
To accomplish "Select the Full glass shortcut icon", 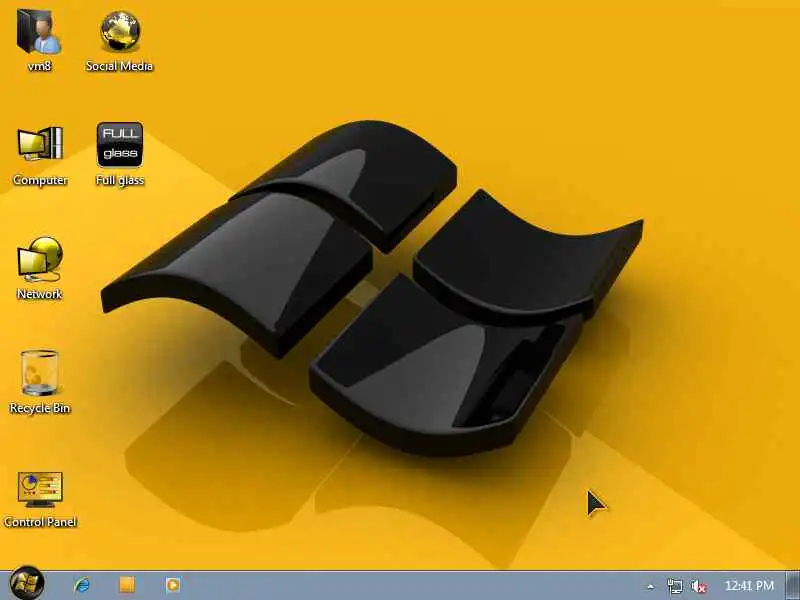I will (x=120, y=144).
